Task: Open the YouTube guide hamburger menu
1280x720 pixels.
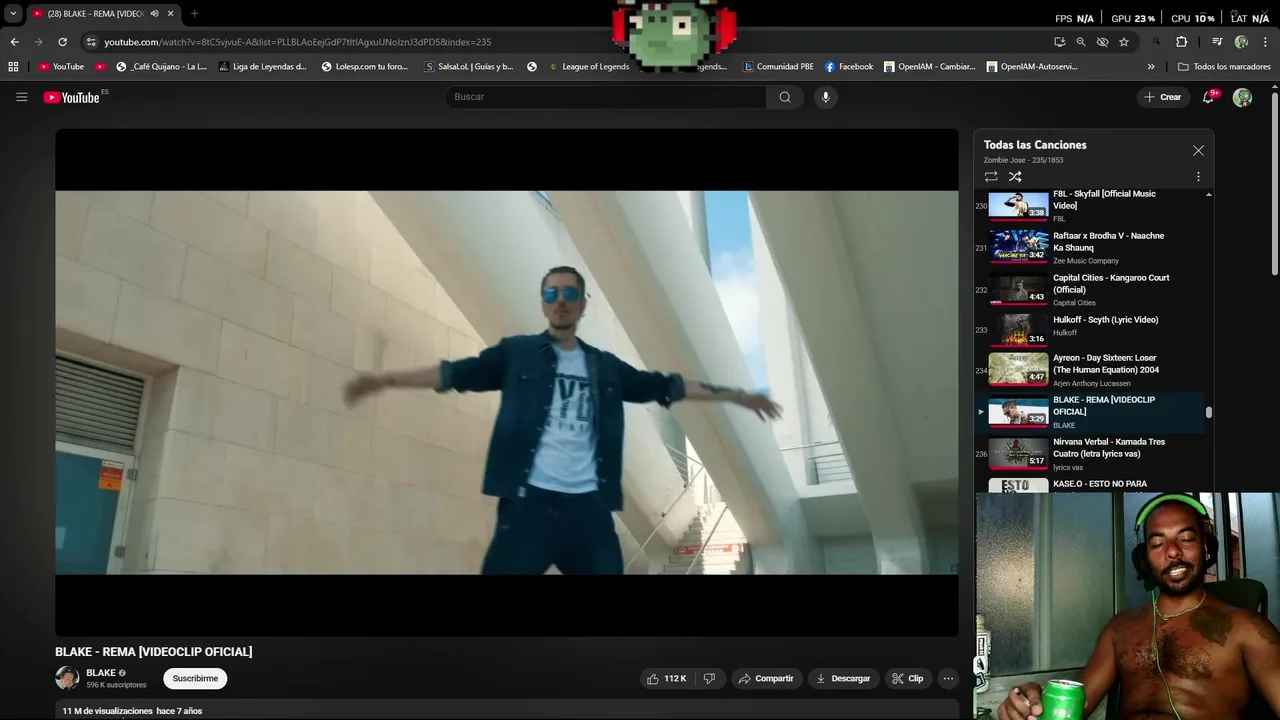Action: (21, 97)
